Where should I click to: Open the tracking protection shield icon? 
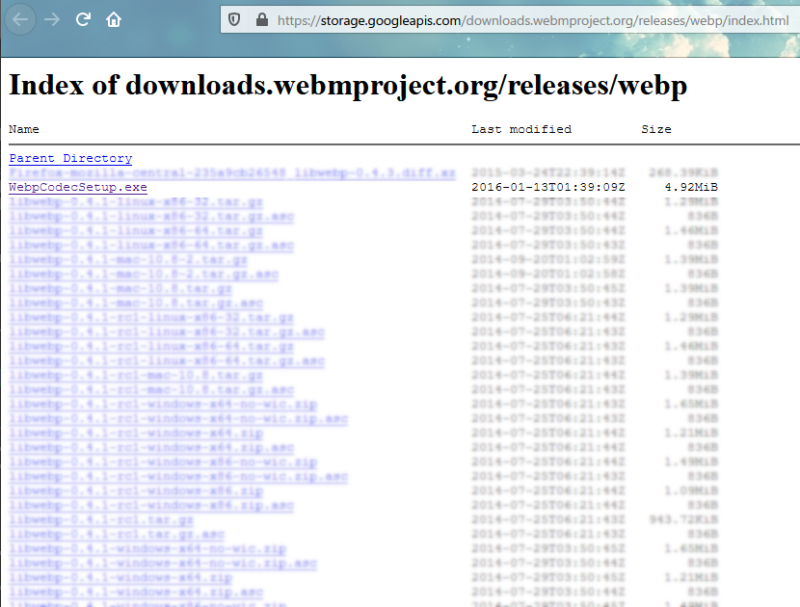pyautogui.click(x=235, y=19)
